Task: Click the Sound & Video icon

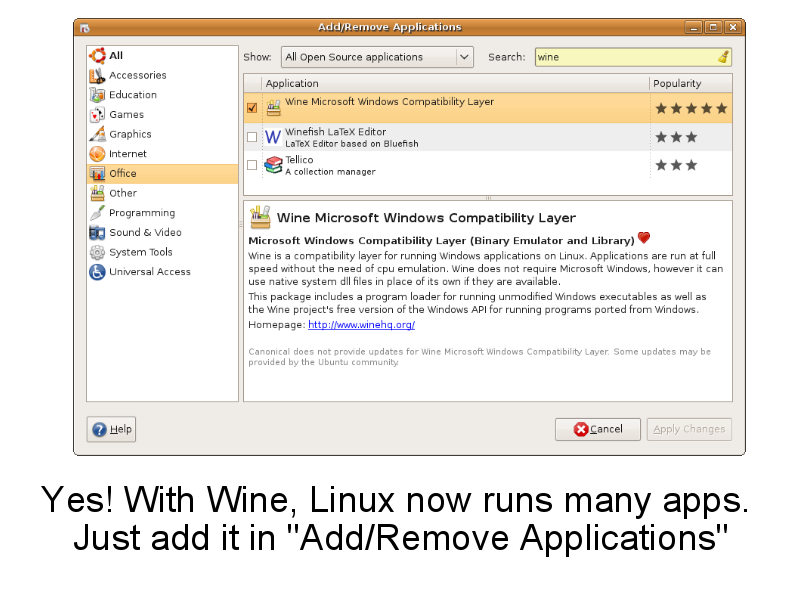Action: pyautogui.click(x=97, y=233)
